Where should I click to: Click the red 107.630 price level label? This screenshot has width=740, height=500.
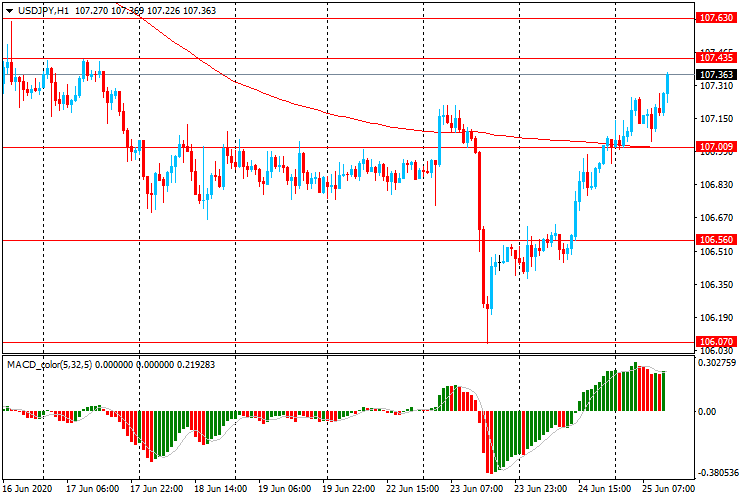click(x=716, y=18)
